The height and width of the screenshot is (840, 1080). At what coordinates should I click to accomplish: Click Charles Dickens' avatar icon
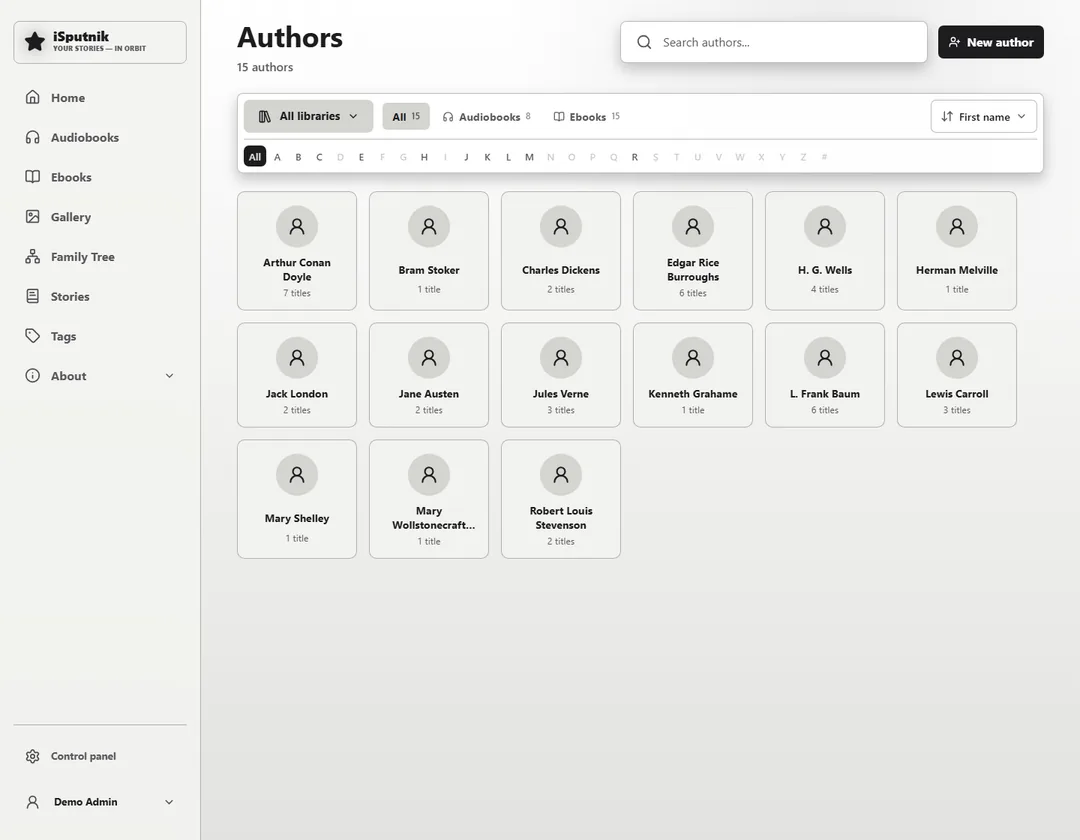[561, 226]
